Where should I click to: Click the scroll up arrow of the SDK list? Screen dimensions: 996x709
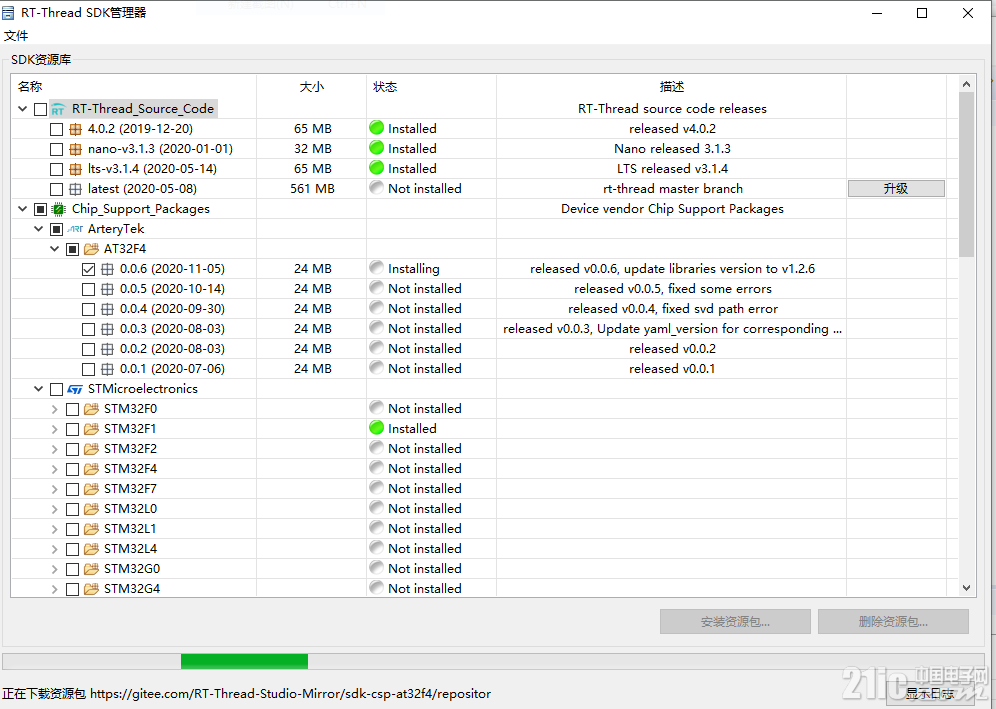click(966, 84)
